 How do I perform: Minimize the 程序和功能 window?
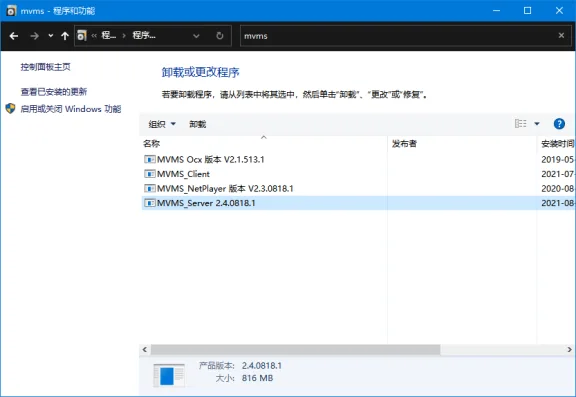click(x=496, y=11)
